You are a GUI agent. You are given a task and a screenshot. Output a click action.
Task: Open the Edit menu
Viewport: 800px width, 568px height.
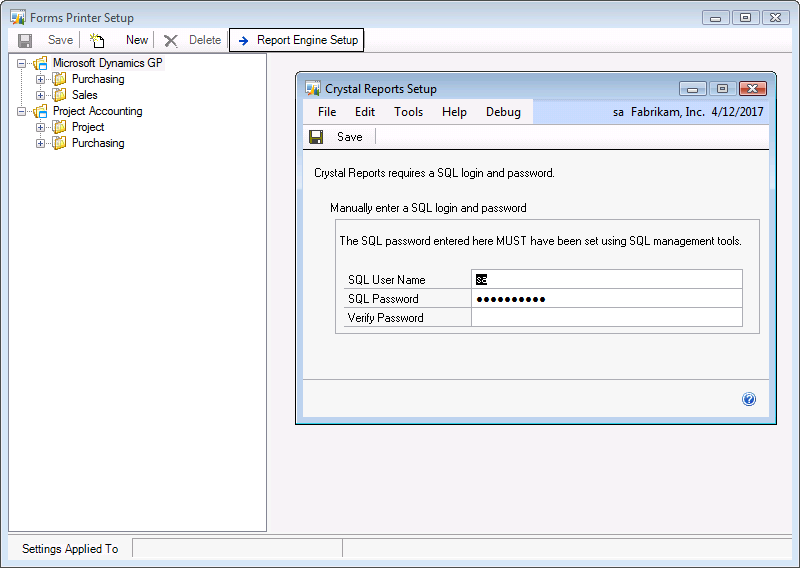(365, 112)
